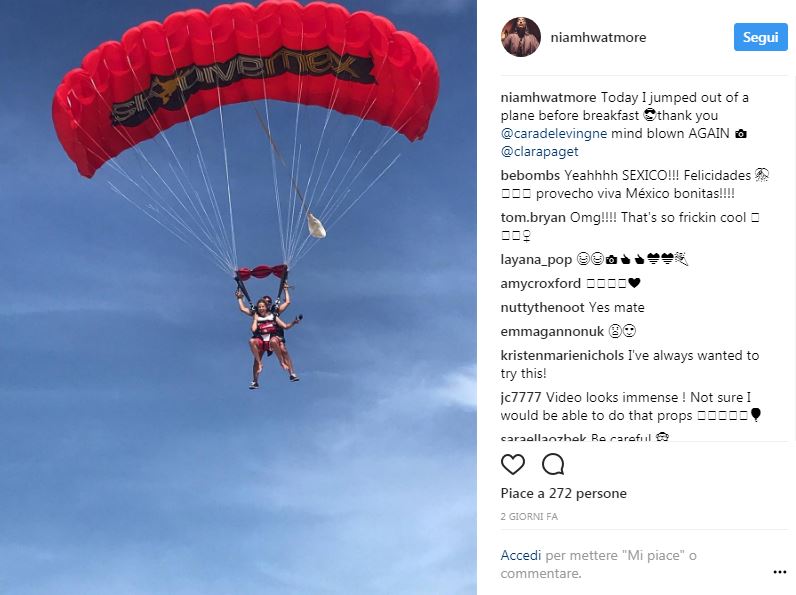View commenter jc7777 profile
796x595 pixels.
(x=521, y=398)
